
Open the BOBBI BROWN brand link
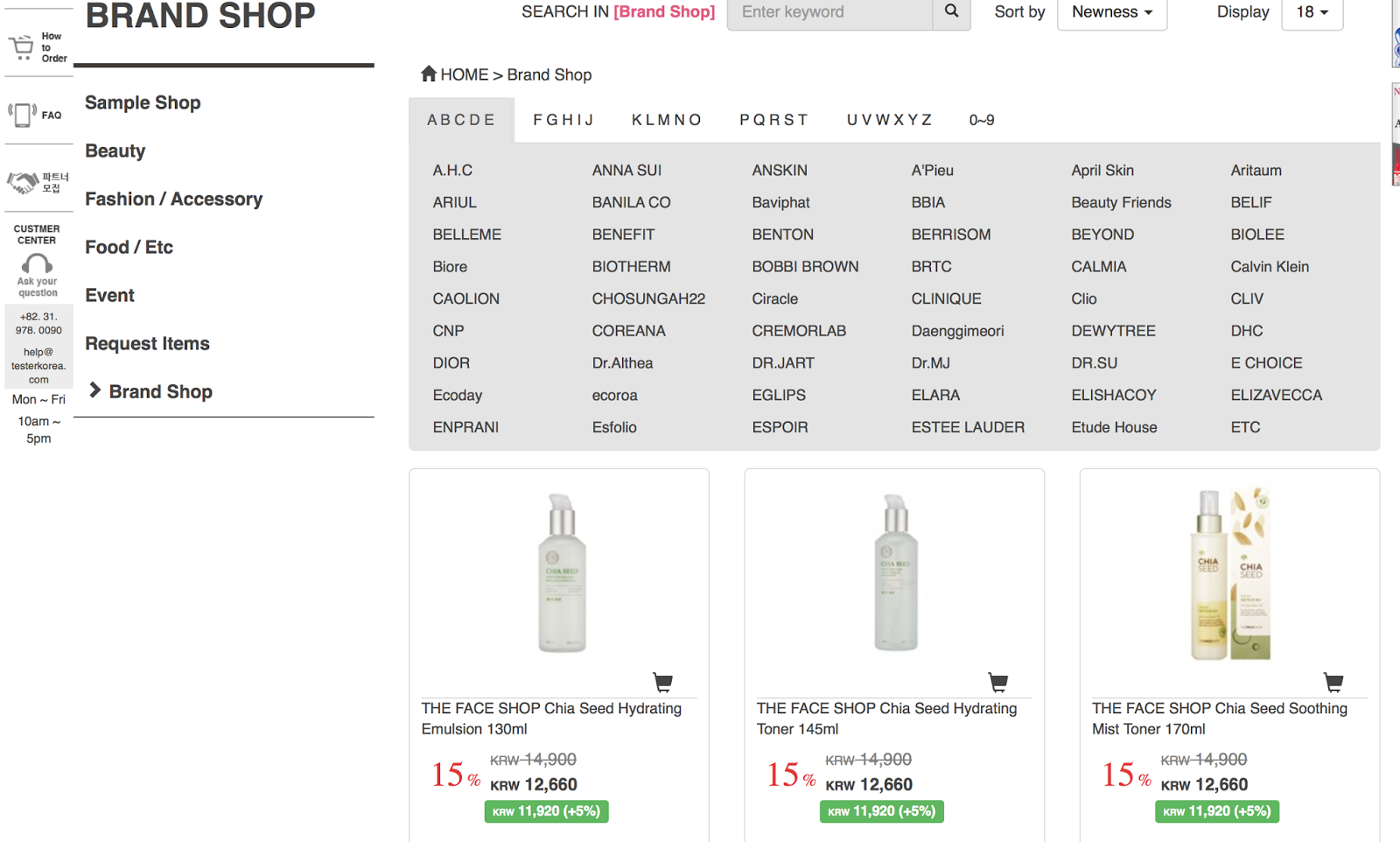[x=805, y=267]
